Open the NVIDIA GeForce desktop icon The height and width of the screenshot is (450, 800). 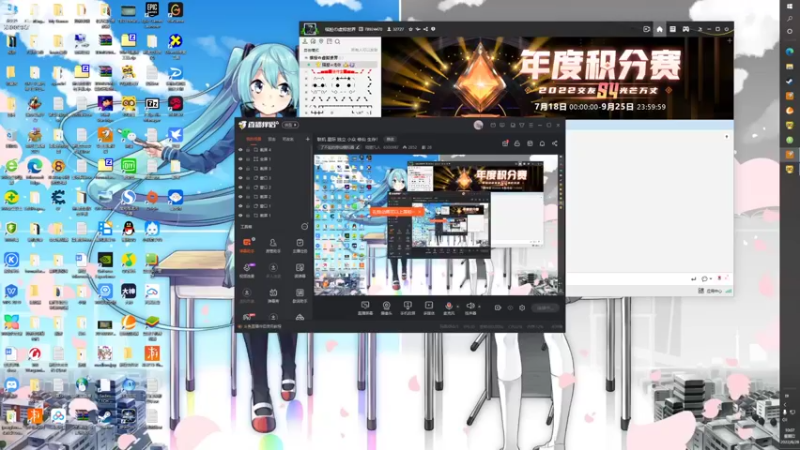pos(105,263)
